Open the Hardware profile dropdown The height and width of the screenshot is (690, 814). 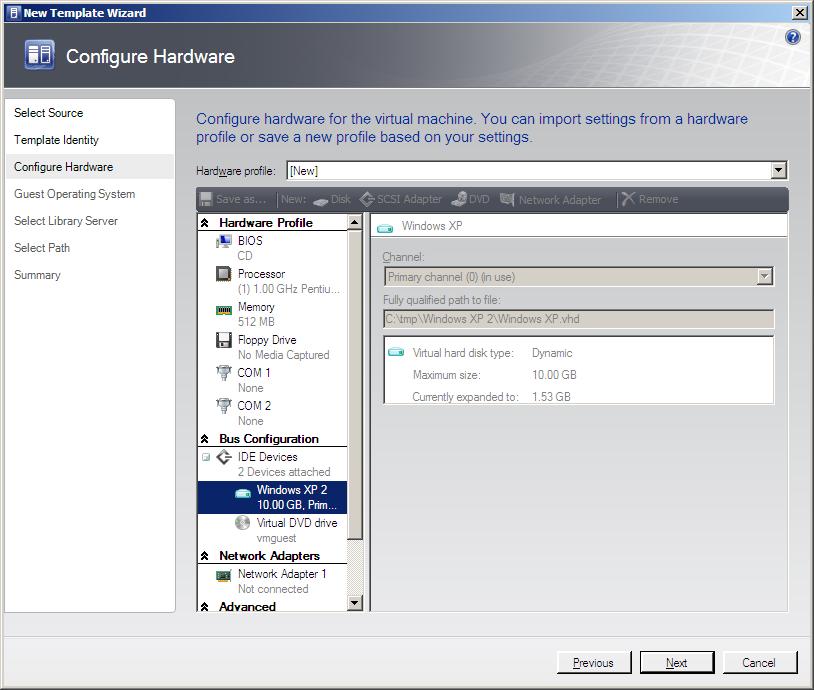[779, 171]
